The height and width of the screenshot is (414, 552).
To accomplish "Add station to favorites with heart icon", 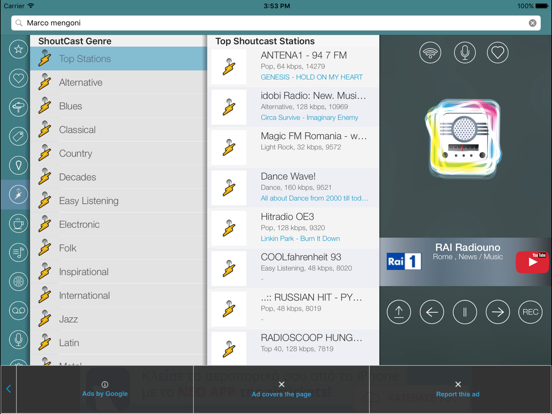I will pos(497,53).
